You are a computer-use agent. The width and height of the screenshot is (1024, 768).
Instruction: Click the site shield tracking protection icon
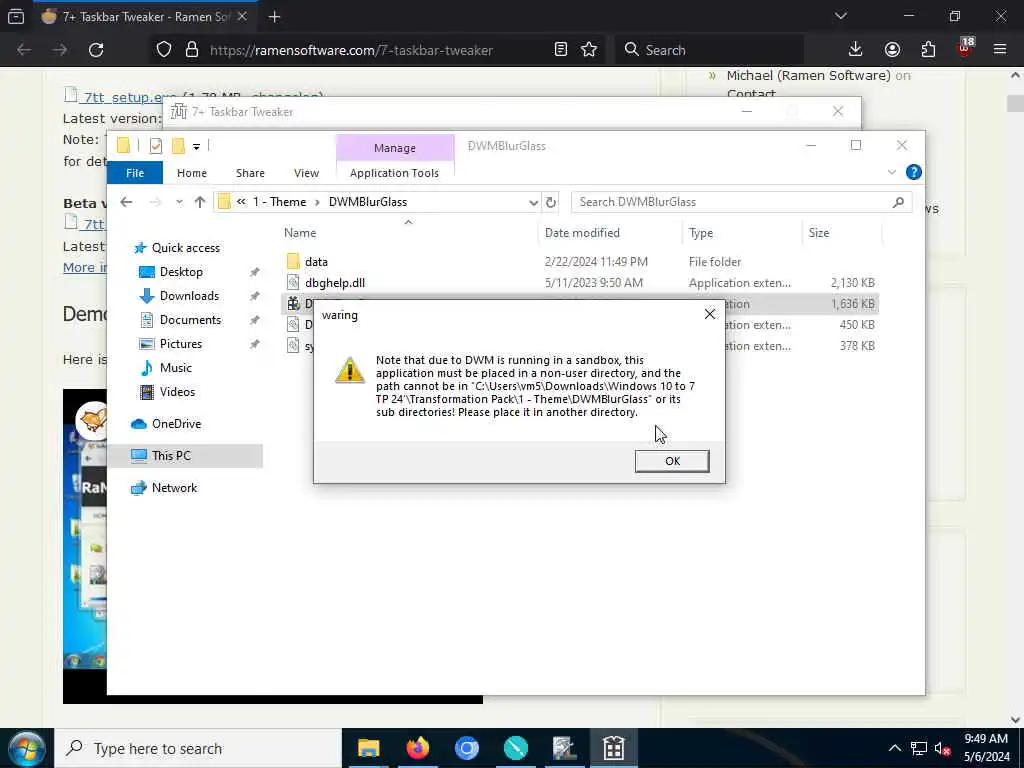[x=163, y=50]
